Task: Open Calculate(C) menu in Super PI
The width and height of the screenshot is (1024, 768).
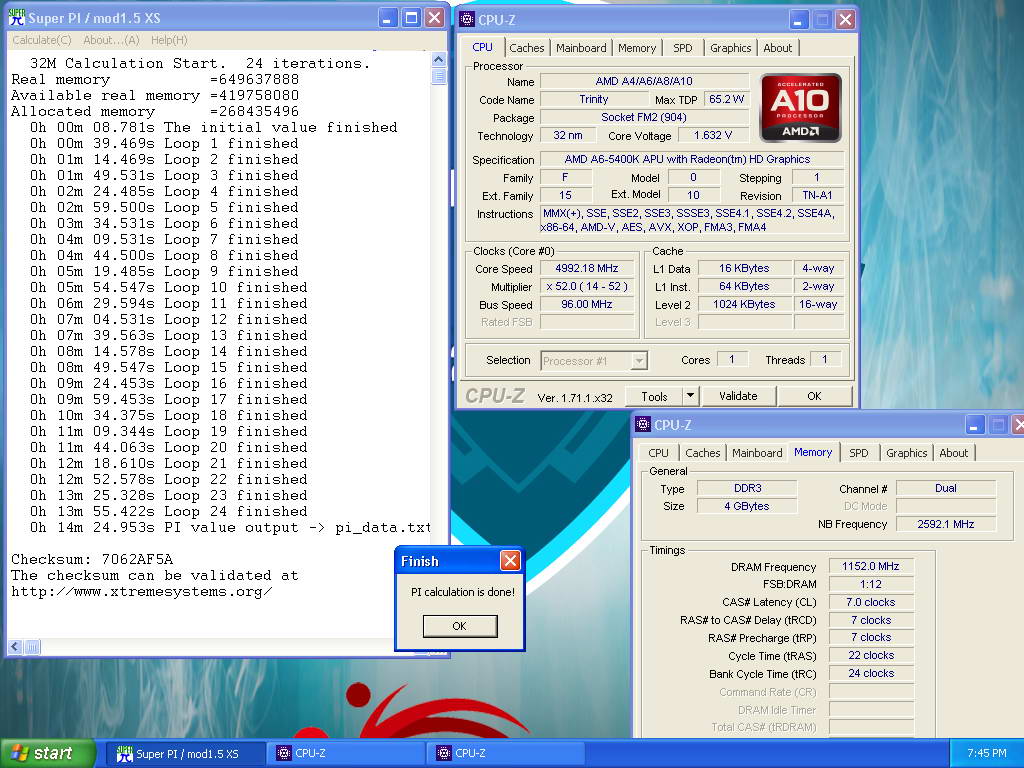Action: pos(42,40)
